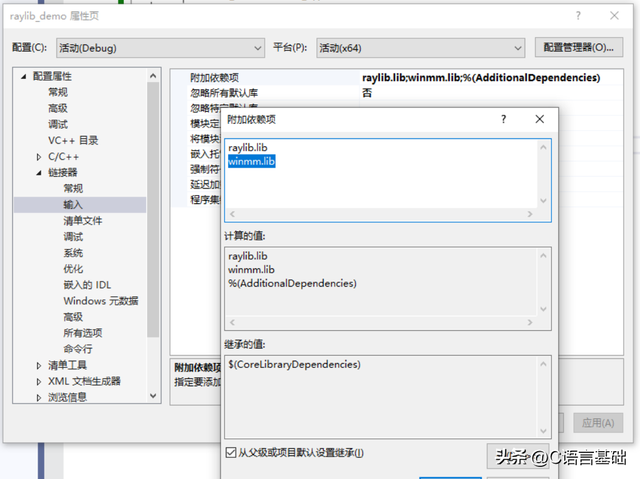Image resolution: width=640 pixels, height=479 pixels.
Task: Select 清单文件 under 链接器
Action: click(x=83, y=221)
